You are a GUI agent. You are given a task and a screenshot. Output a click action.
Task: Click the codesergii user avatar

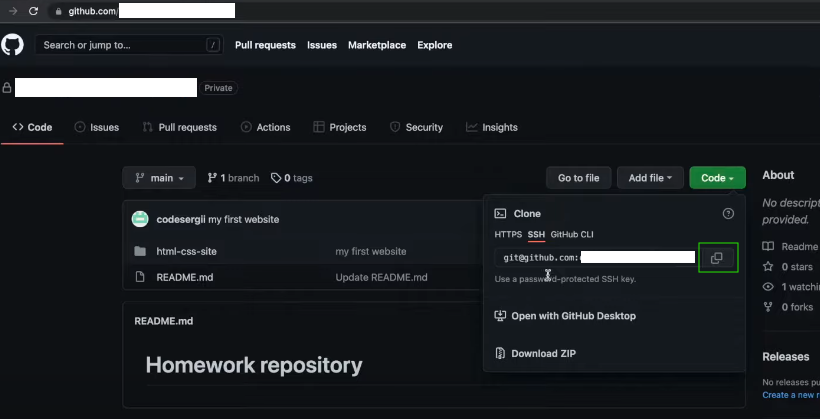pyautogui.click(x=140, y=219)
